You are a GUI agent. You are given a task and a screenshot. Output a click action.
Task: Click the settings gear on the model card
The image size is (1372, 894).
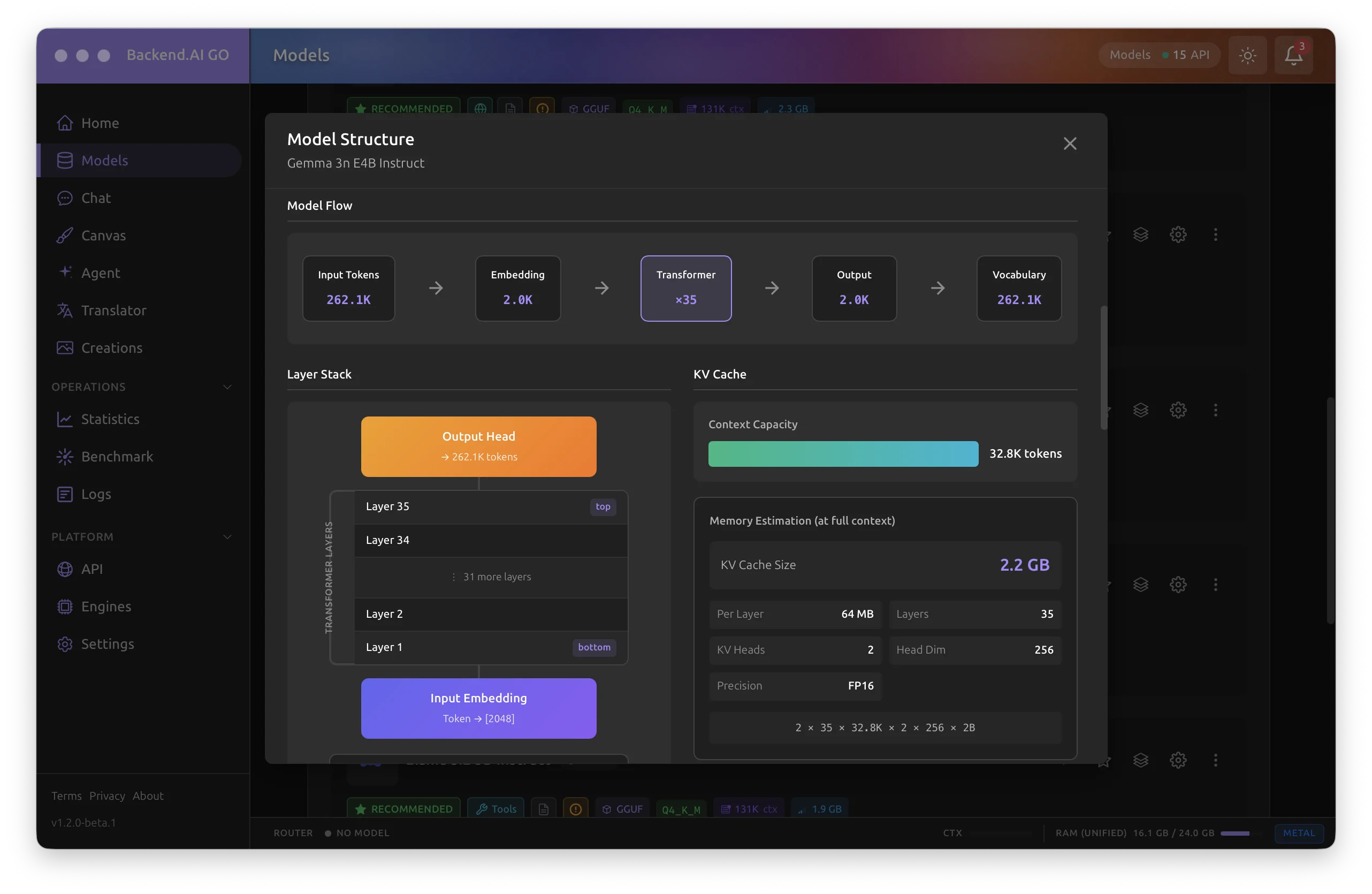pos(1178,234)
